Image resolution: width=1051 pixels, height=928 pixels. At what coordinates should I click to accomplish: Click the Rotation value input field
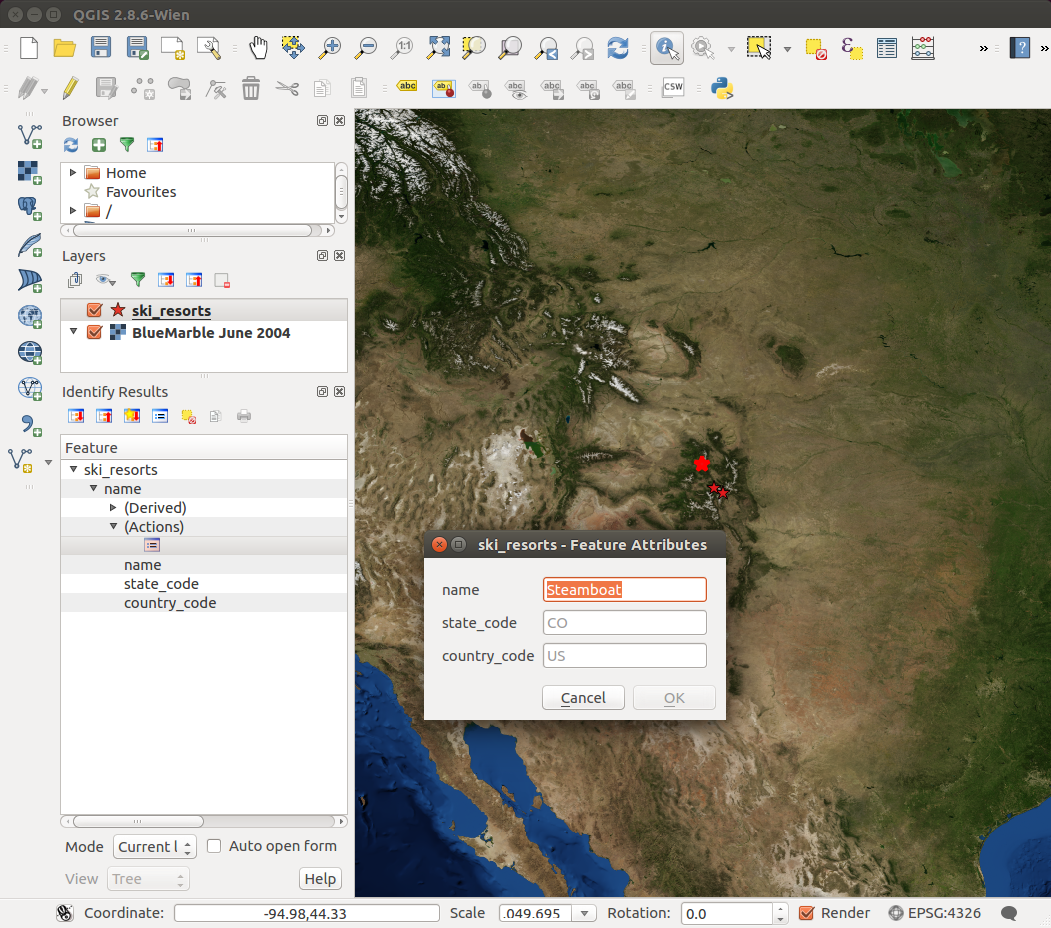point(726,913)
